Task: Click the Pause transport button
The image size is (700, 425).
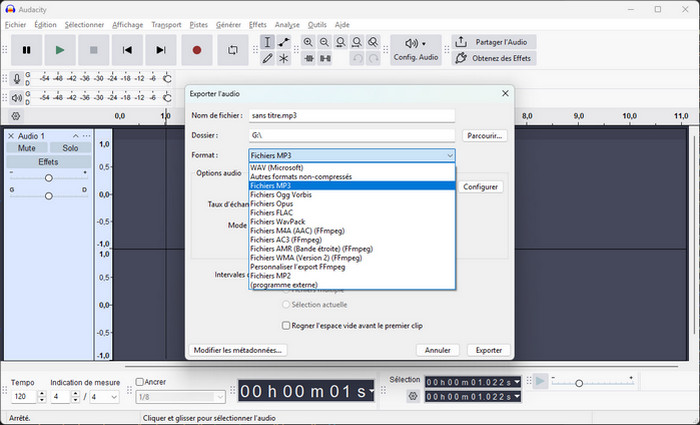Action: click(x=27, y=50)
